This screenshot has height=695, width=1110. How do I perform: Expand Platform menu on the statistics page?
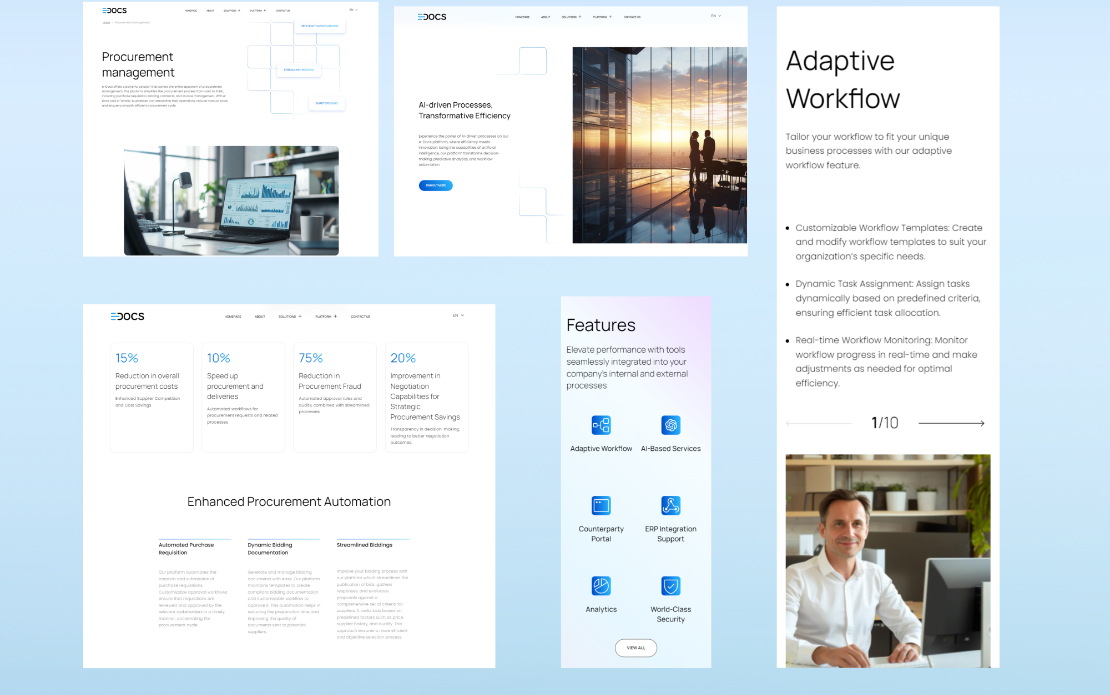coord(326,316)
